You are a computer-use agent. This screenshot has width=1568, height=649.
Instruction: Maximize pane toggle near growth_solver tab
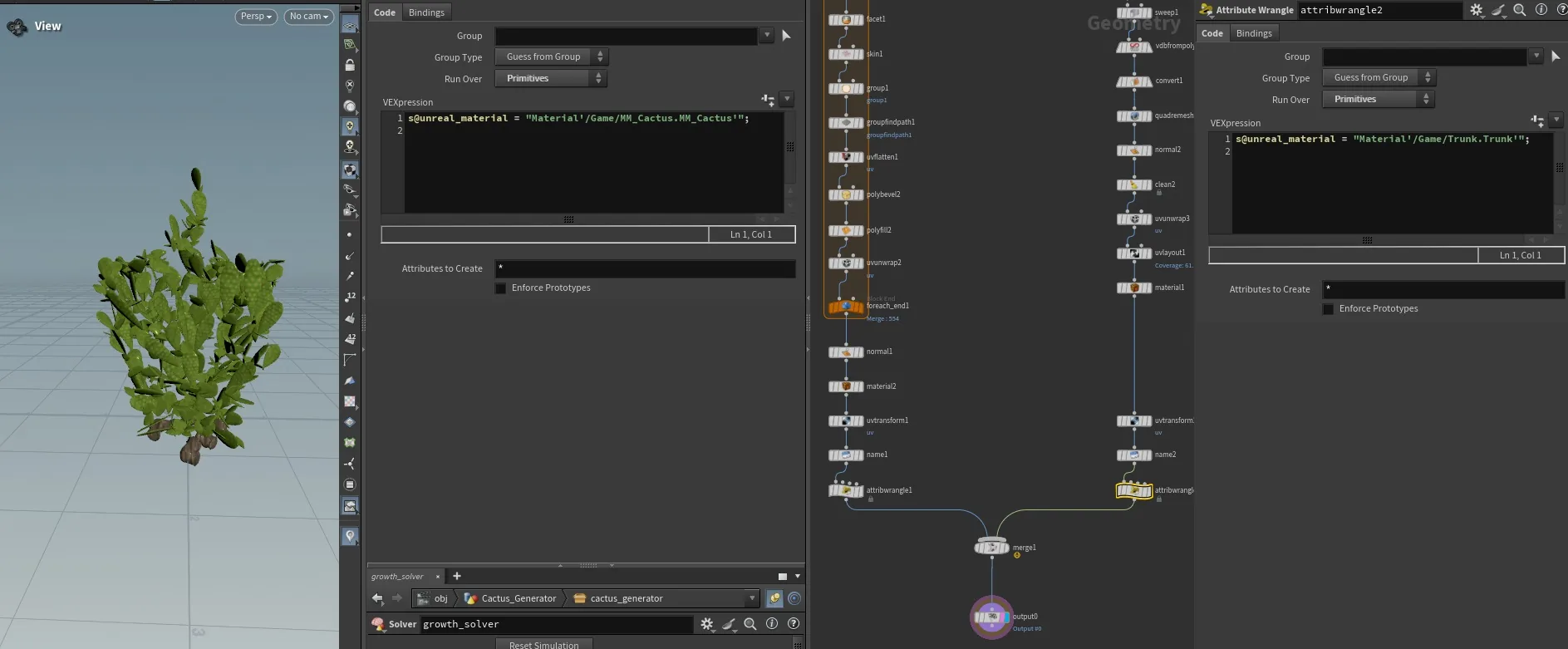point(782,576)
